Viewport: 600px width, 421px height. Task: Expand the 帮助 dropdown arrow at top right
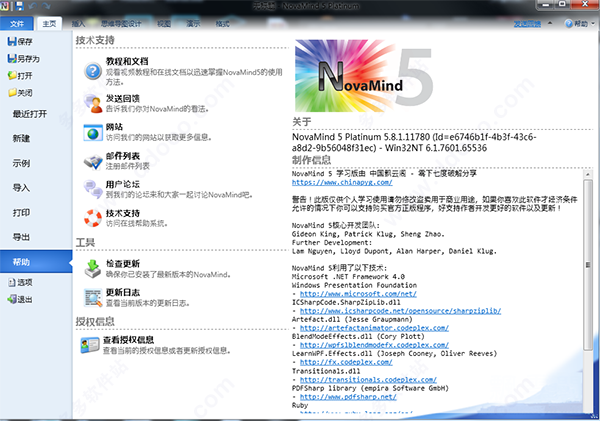(x=593, y=24)
